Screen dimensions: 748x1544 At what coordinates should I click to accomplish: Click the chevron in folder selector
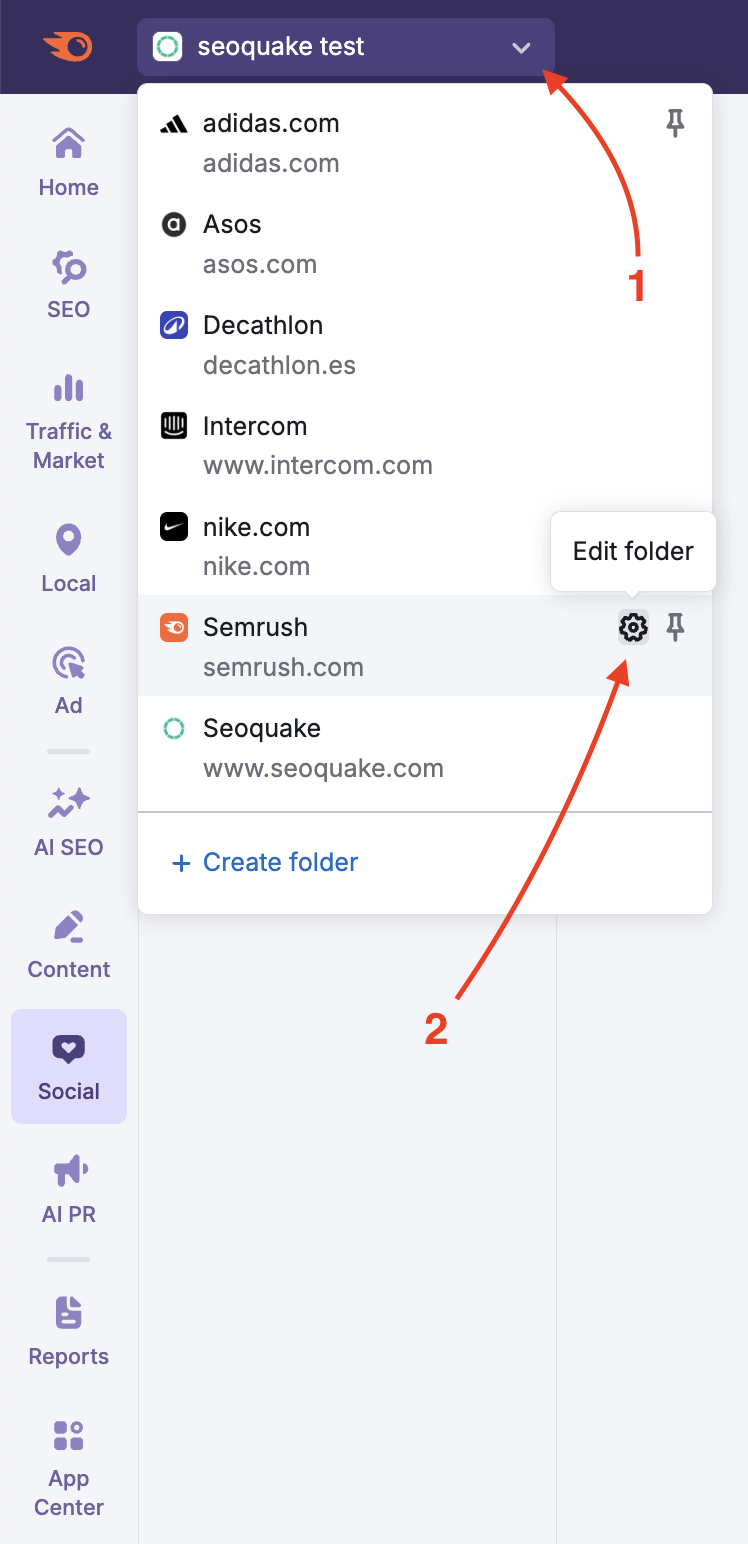[521, 47]
